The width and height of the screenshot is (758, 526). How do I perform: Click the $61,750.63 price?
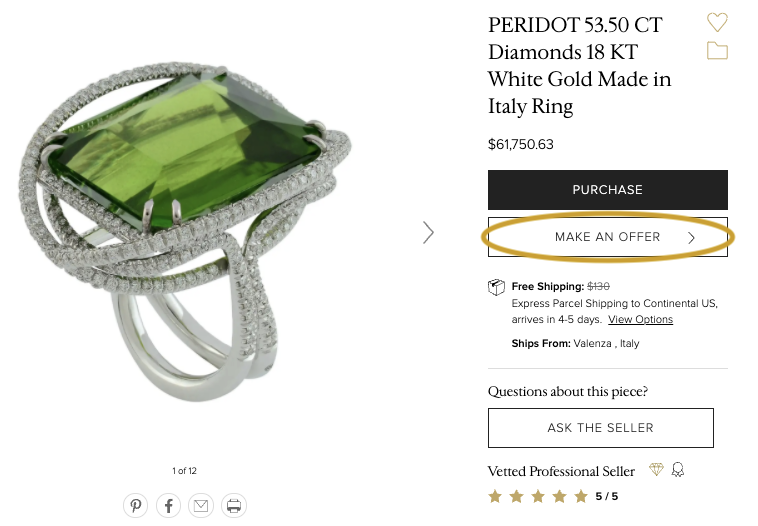[521, 144]
